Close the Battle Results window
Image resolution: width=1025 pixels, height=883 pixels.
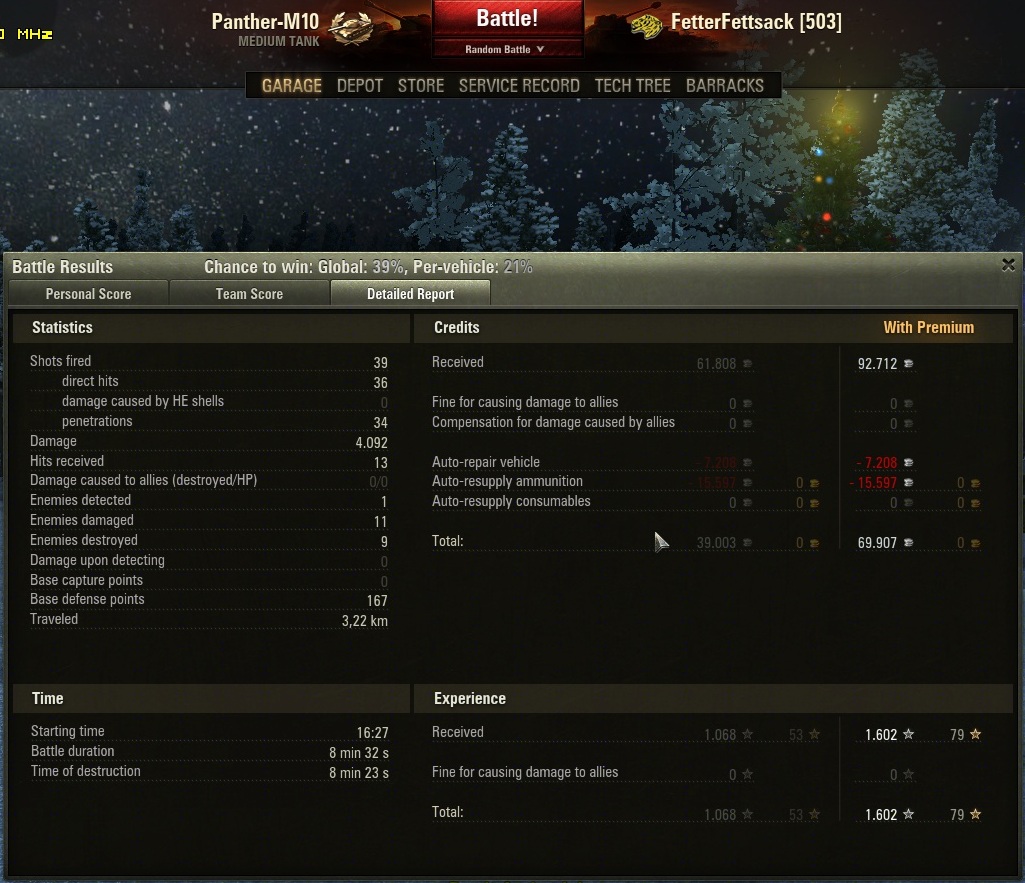[1008, 265]
